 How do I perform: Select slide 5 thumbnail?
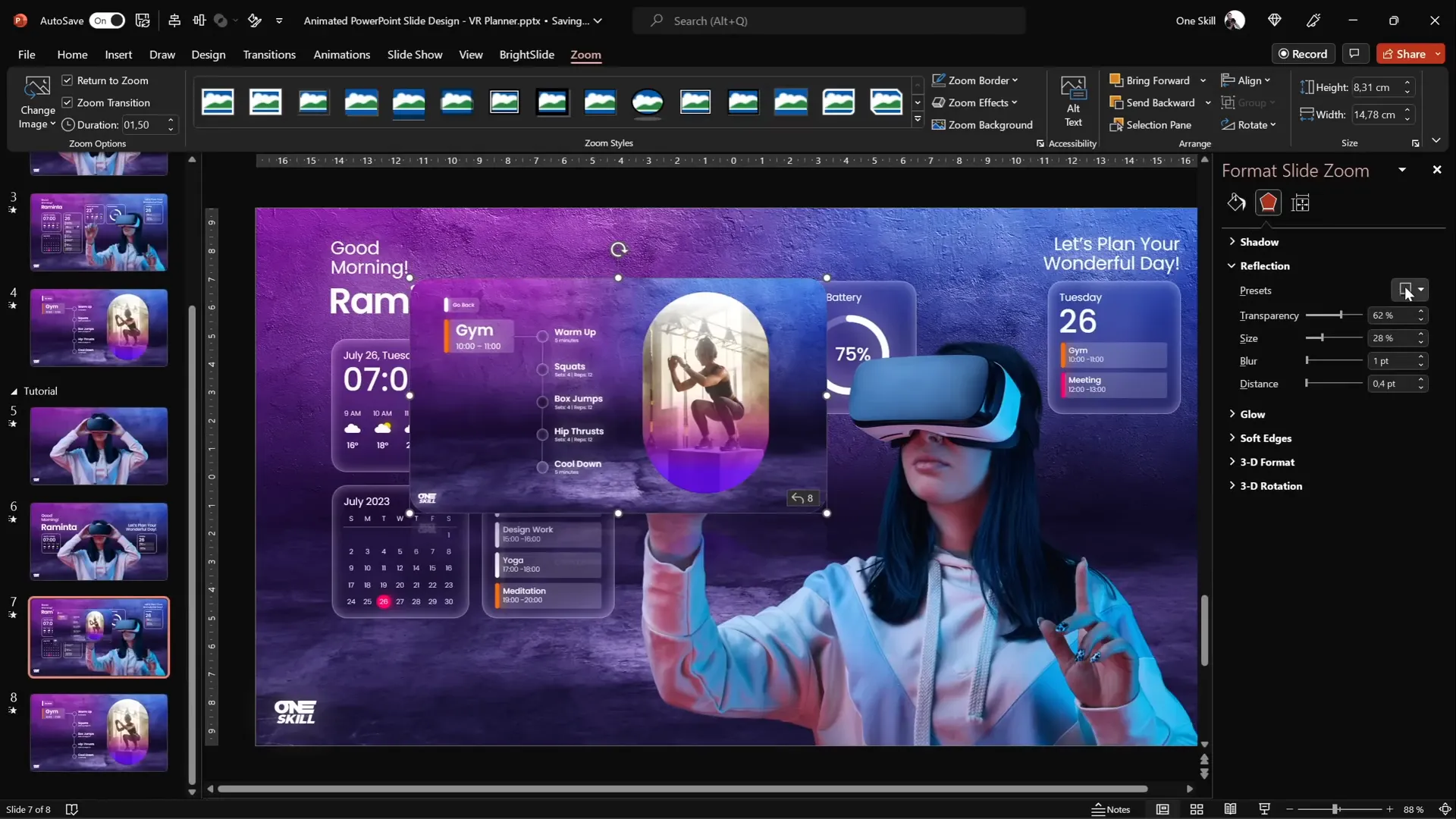99,446
